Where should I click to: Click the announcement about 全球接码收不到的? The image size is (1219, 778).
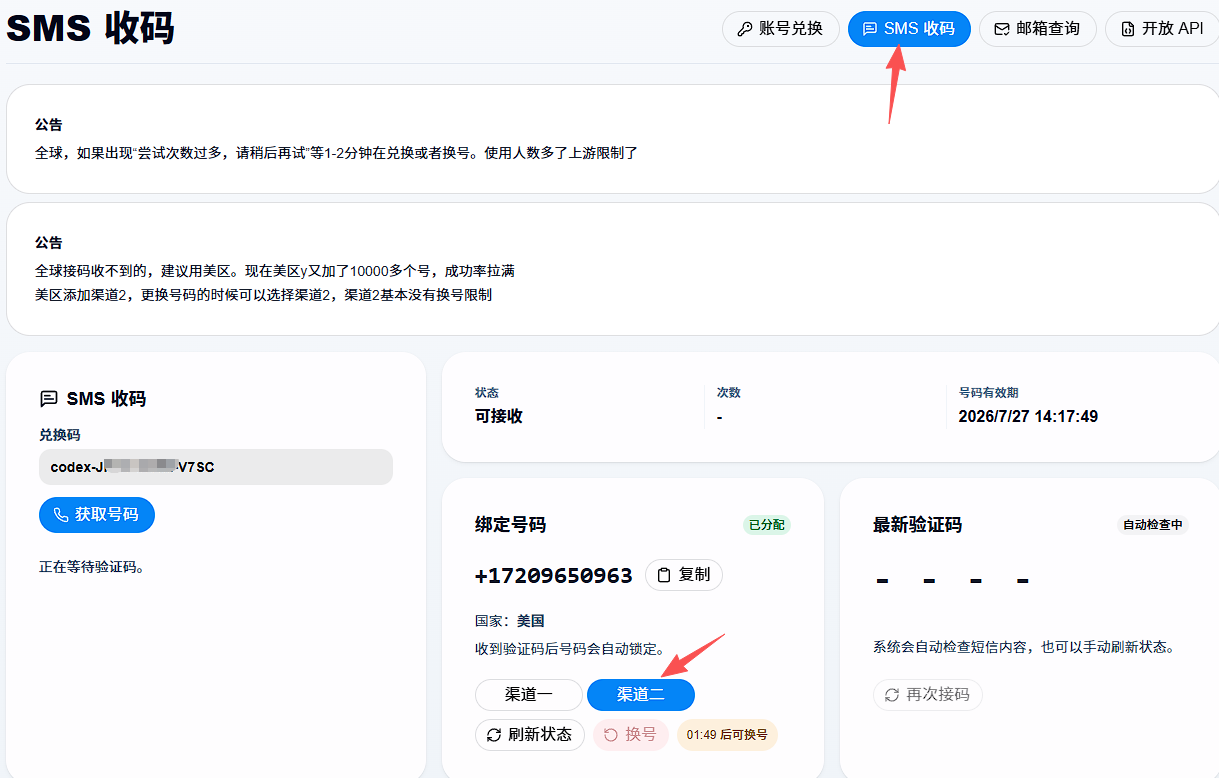274,271
